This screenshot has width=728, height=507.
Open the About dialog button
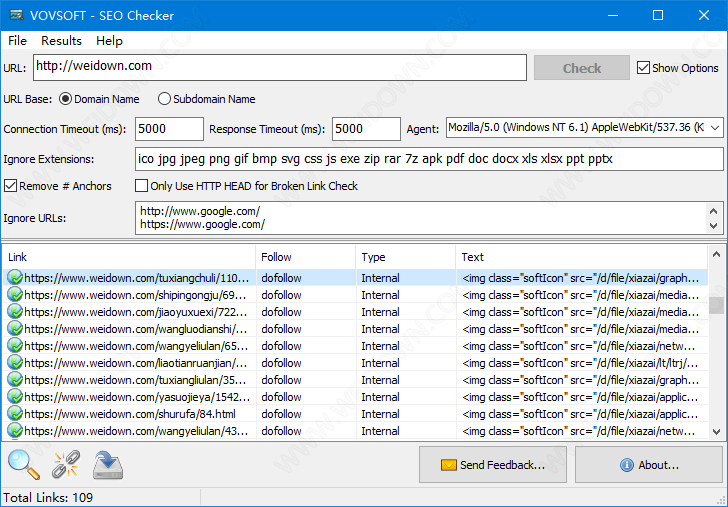click(649, 465)
